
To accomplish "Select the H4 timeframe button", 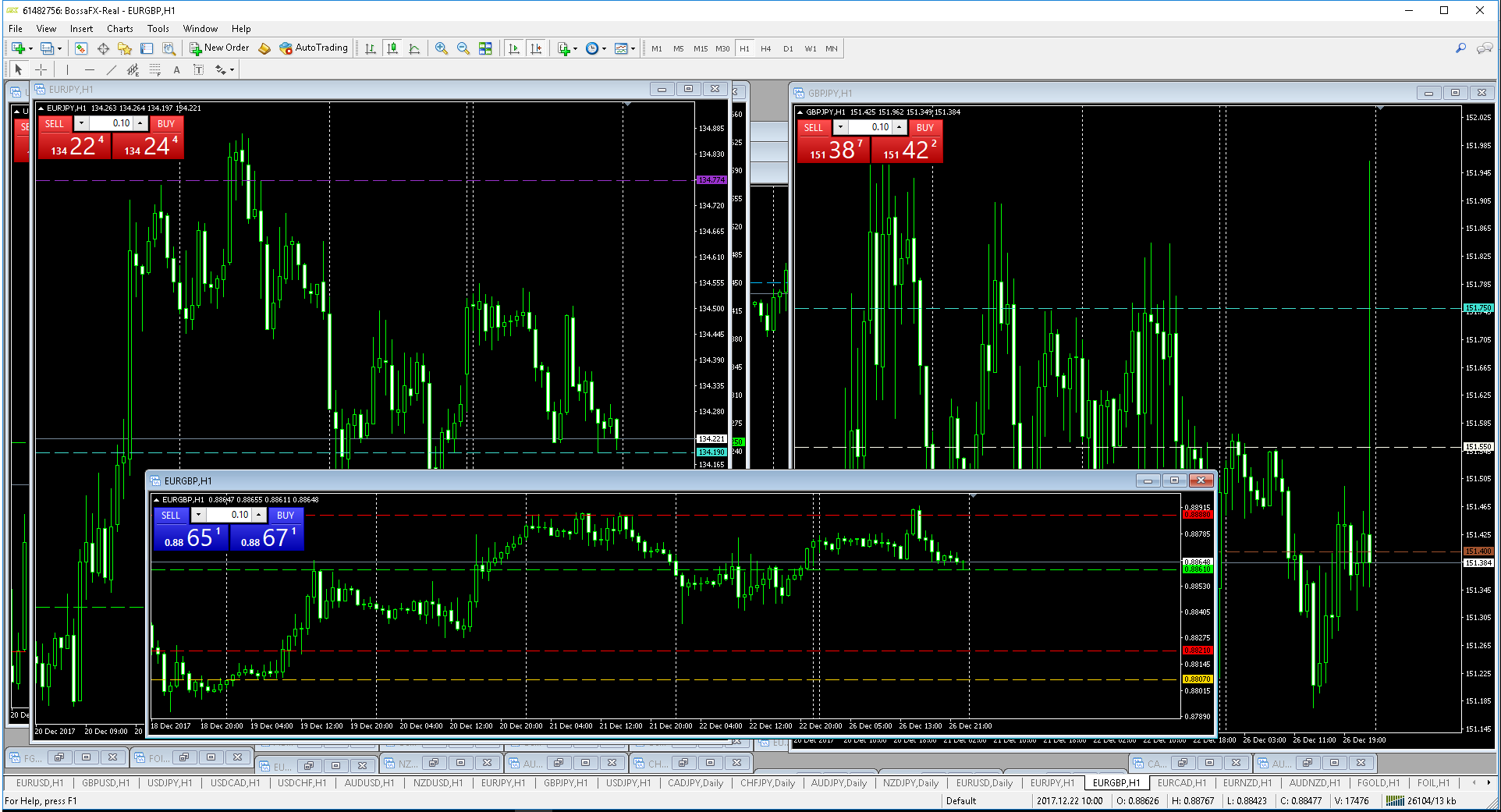I will pyautogui.click(x=766, y=48).
